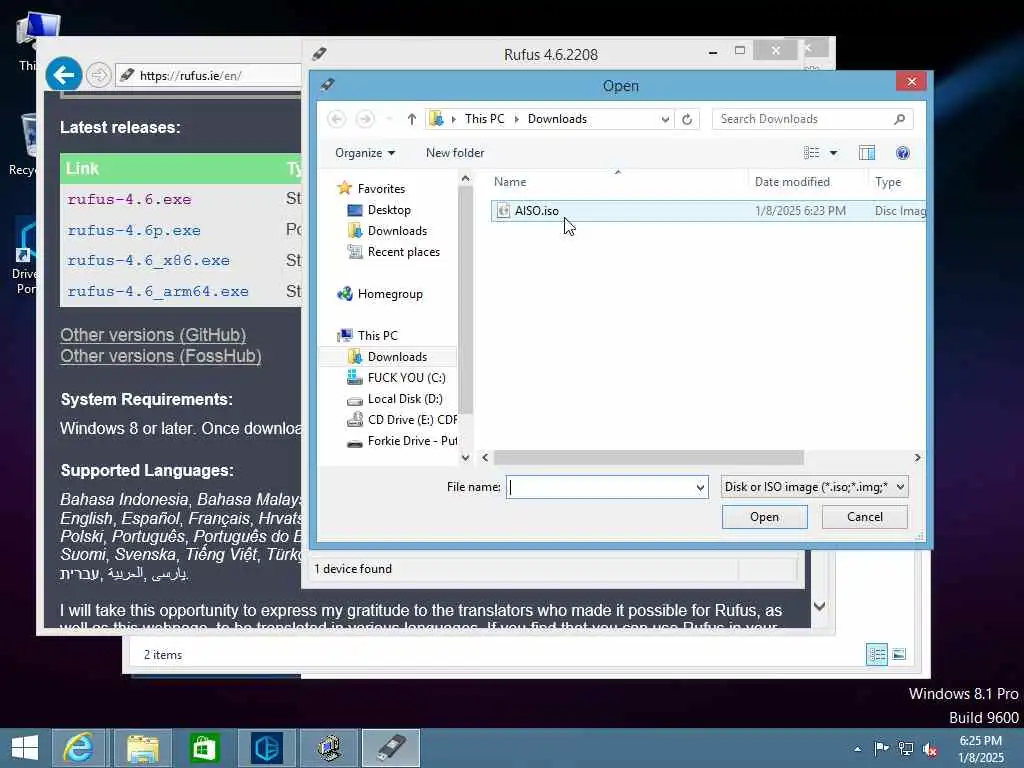This screenshot has width=1024, height=768.
Task: Click the browser back button
Action: coord(63,75)
